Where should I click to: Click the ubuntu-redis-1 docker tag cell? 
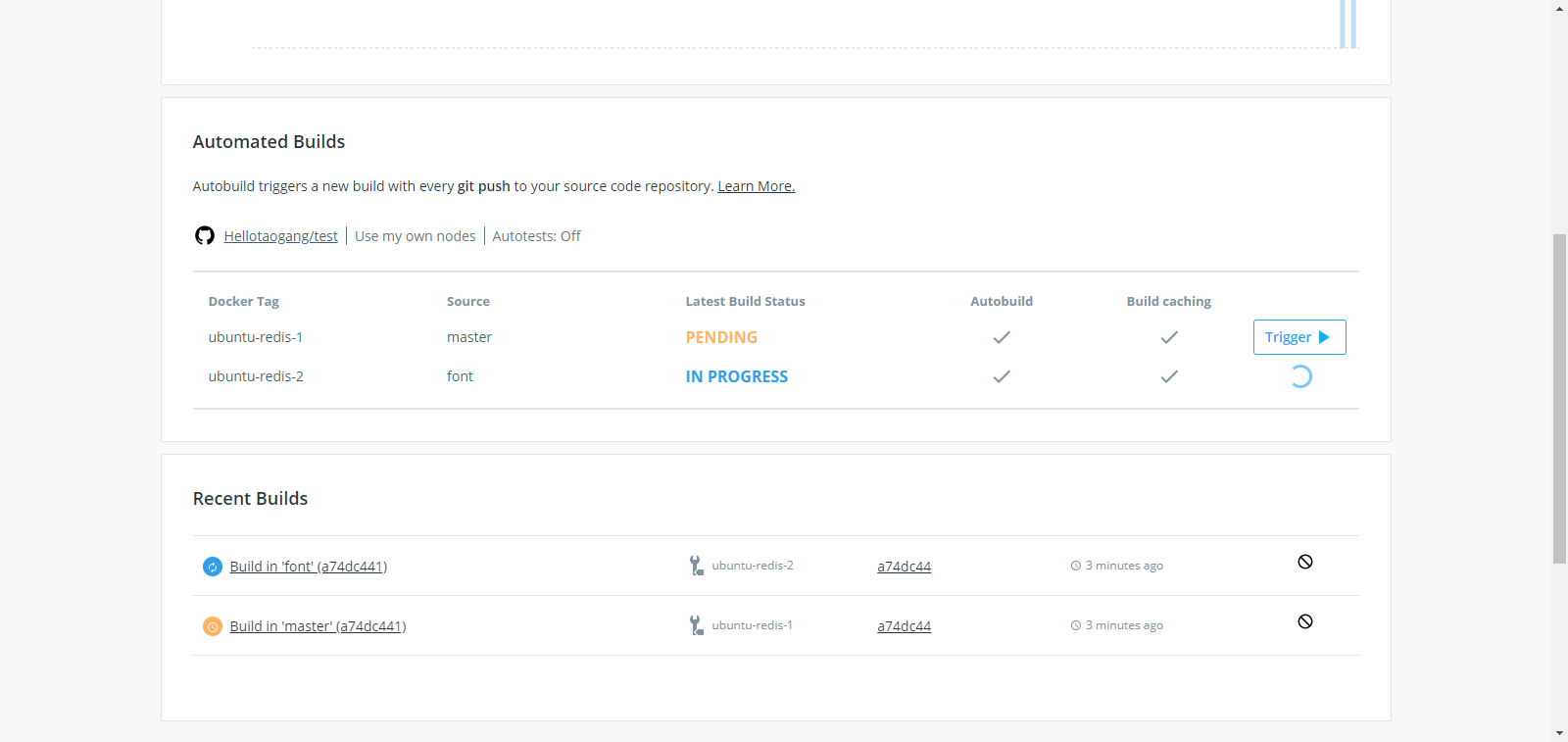(x=256, y=337)
